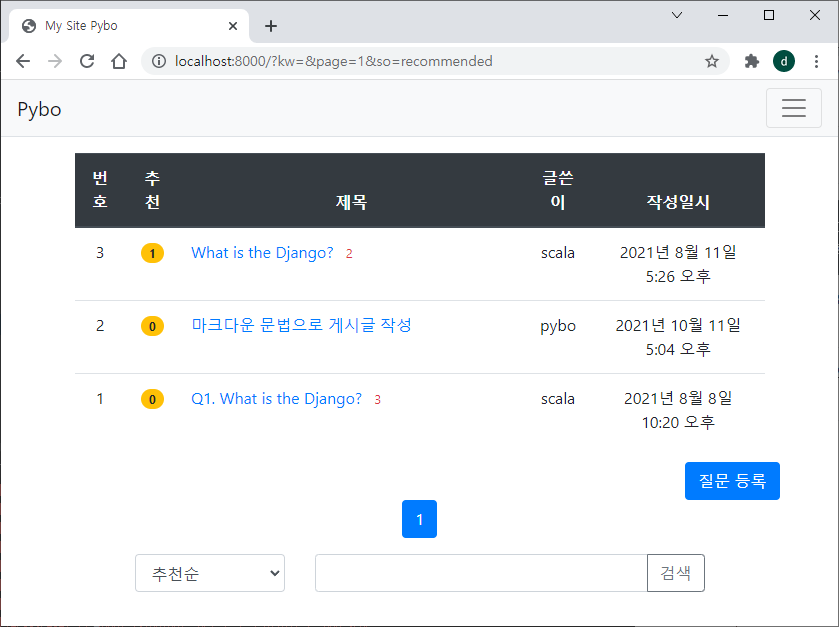
Task: Click date '2021년 8월 11일 5:26 오후'
Action: 678,264
